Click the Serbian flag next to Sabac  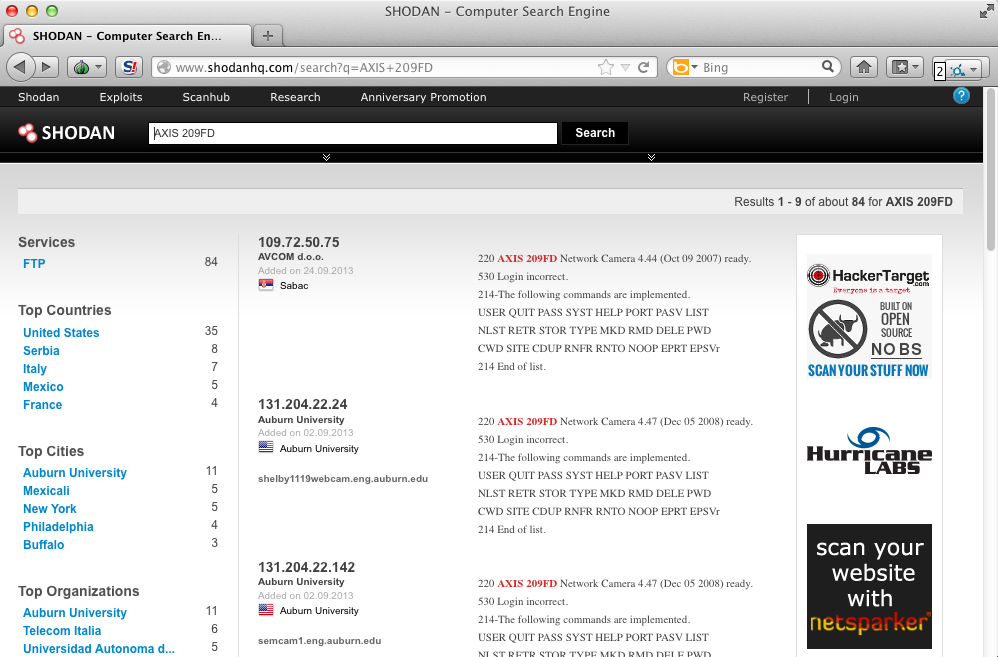coord(265,285)
